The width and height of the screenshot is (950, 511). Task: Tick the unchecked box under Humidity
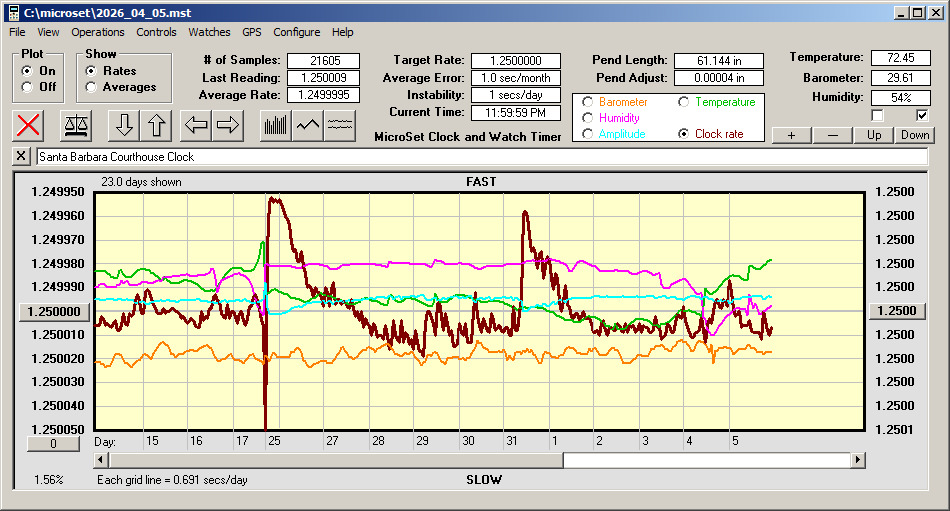pos(878,116)
